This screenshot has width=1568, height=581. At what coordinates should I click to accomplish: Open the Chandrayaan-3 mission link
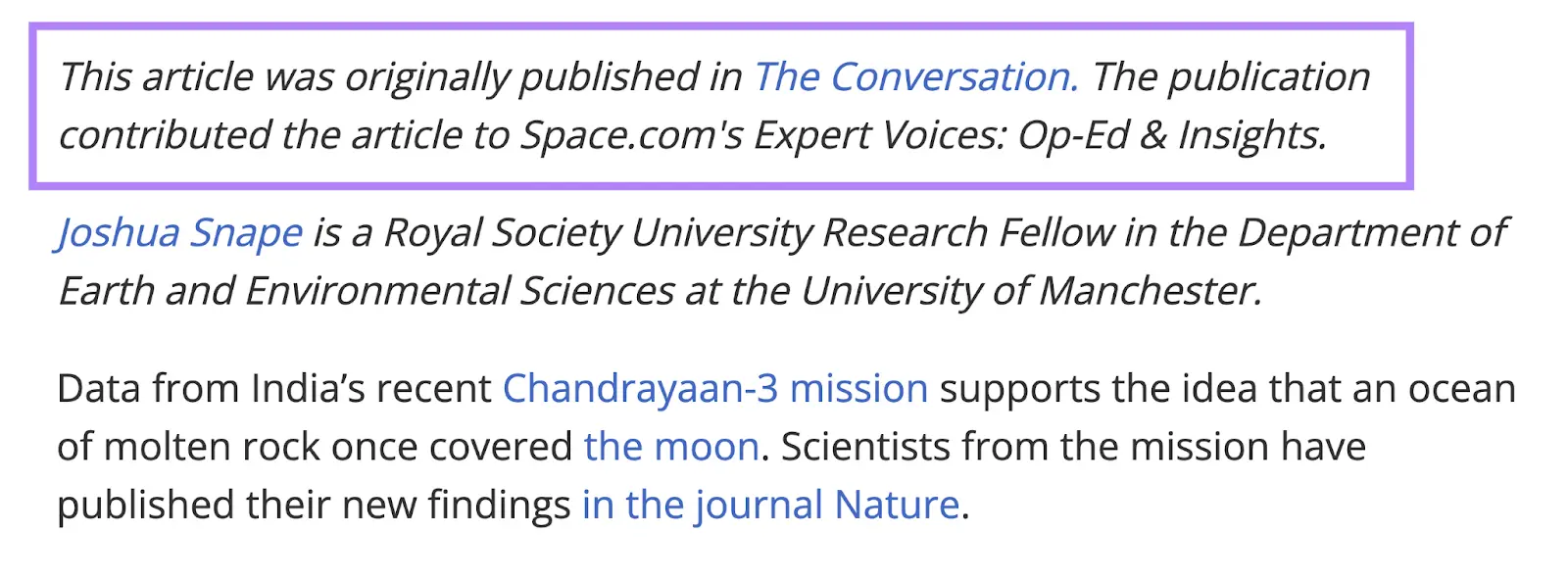[x=714, y=389]
